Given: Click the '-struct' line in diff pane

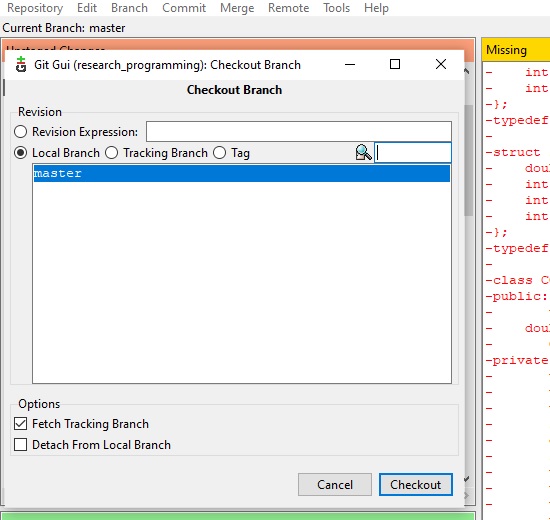Looking at the screenshot, I should tap(513, 152).
